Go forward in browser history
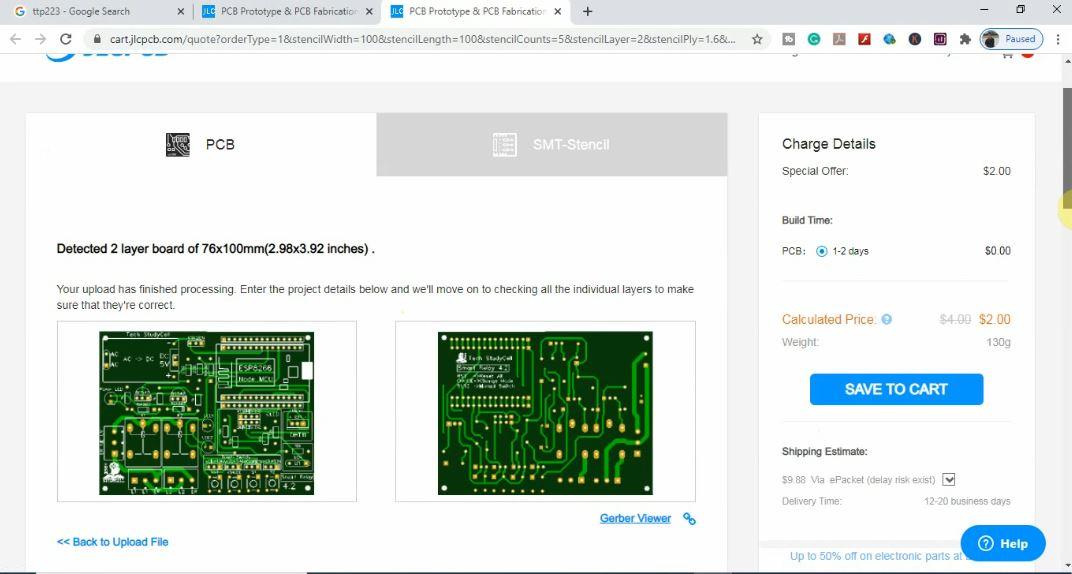The image size is (1072, 574). click(41, 39)
